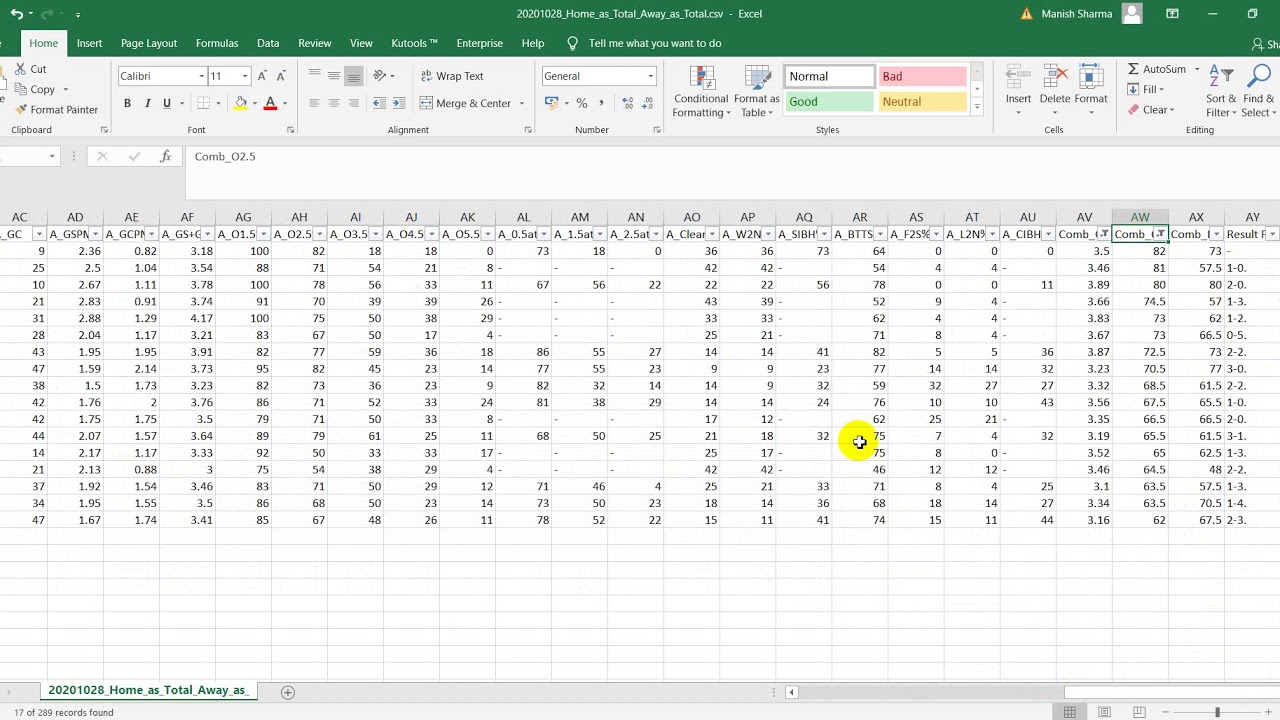Click Top Align icon
The height and width of the screenshot is (720, 1280).
point(315,76)
